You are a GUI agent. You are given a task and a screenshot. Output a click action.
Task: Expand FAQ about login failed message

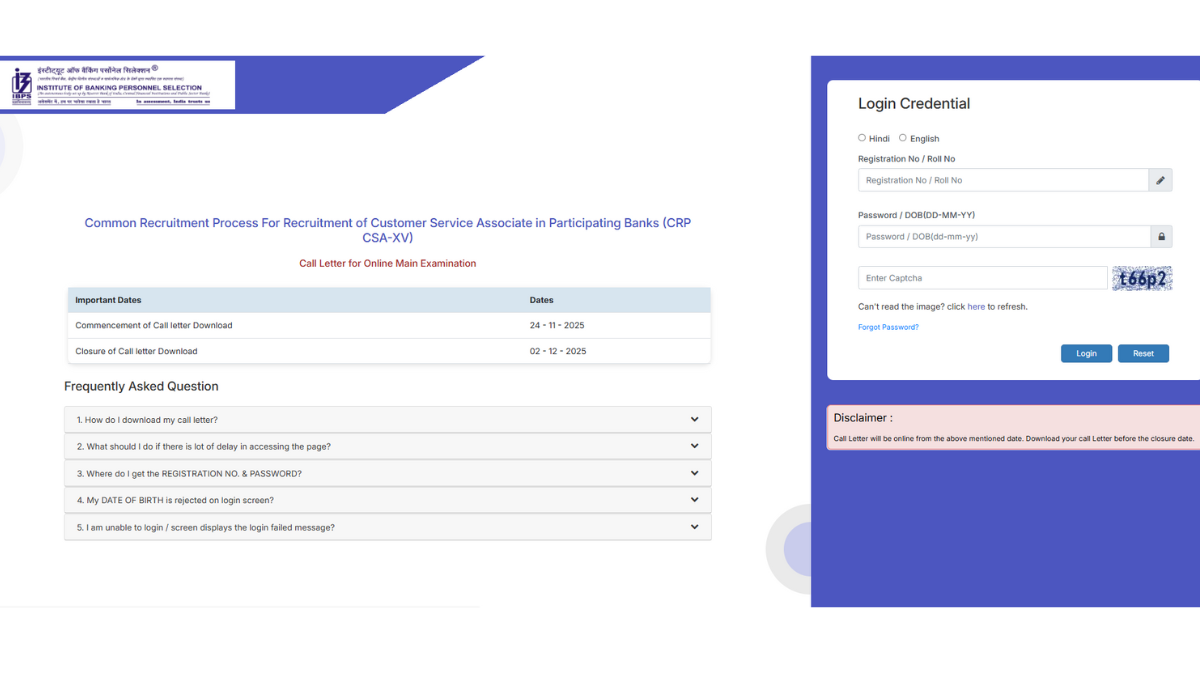388,527
